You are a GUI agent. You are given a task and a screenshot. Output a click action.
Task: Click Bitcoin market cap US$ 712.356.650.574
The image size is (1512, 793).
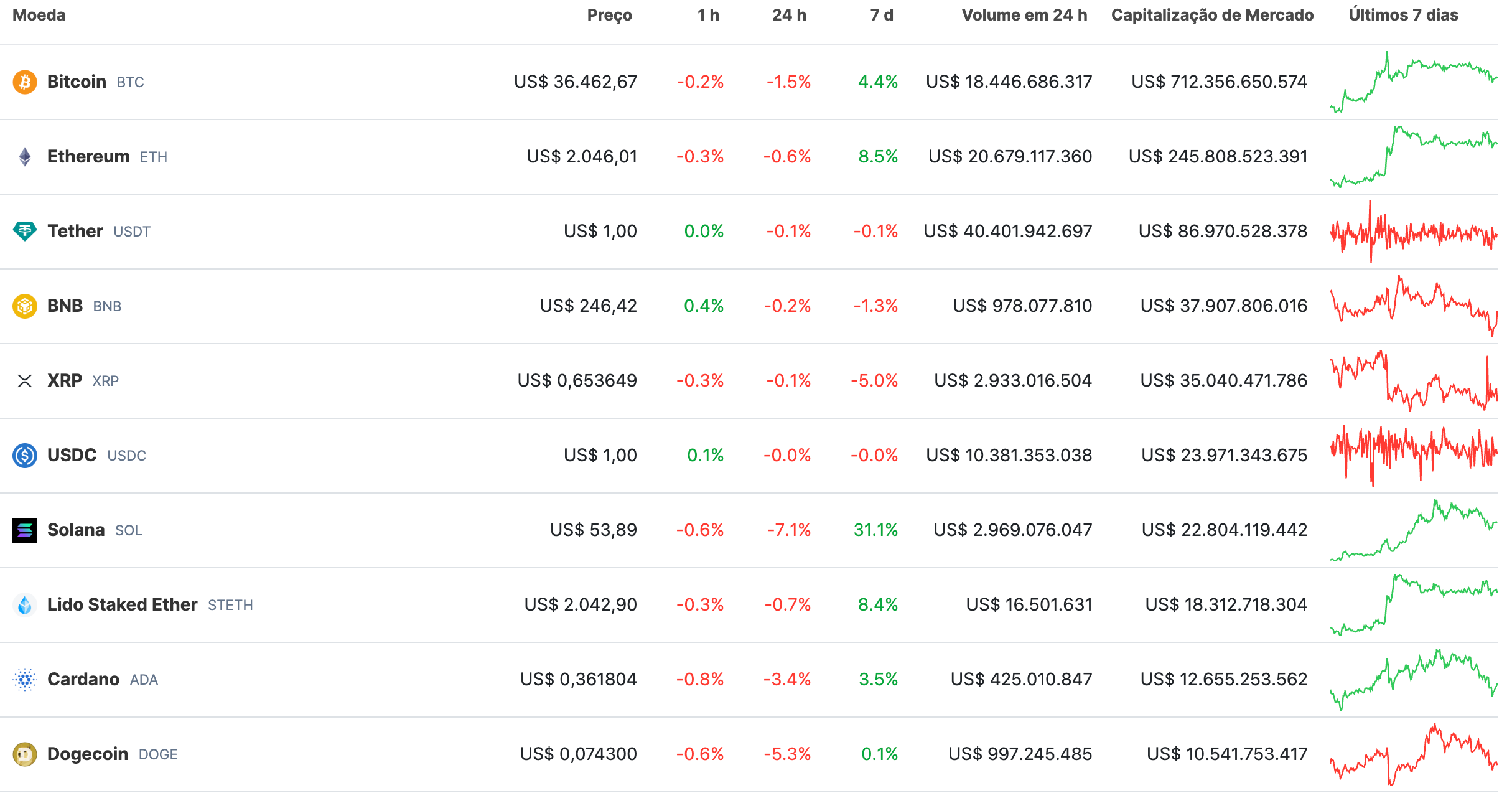tap(1219, 82)
